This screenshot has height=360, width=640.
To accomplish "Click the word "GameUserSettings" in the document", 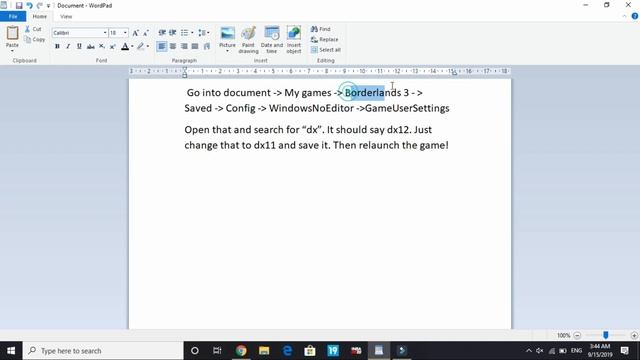I will pos(407,108).
